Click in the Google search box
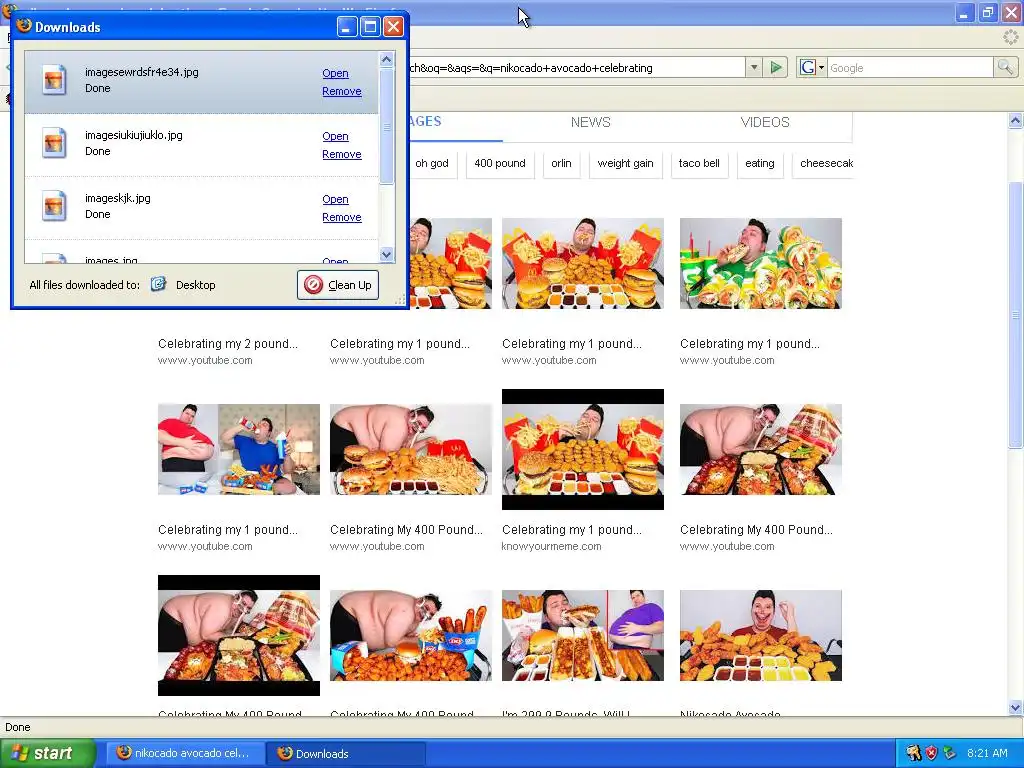 pyautogui.click(x=910, y=67)
